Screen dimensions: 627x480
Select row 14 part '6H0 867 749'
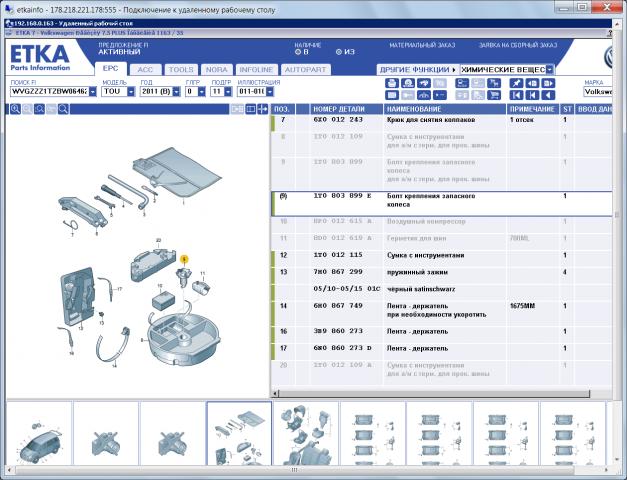coord(338,306)
